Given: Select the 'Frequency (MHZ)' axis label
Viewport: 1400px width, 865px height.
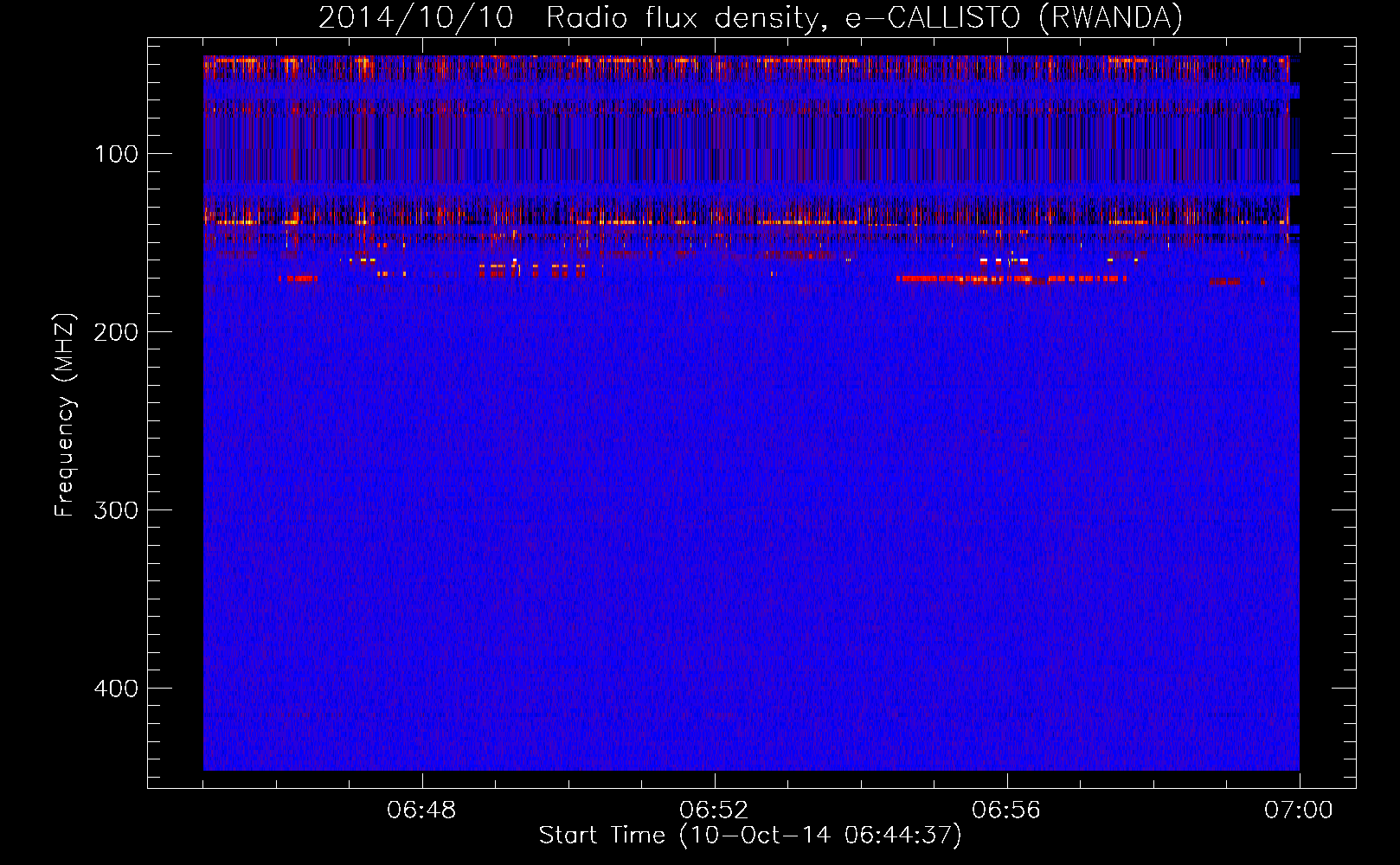Looking at the screenshot, I should (x=65, y=415).
